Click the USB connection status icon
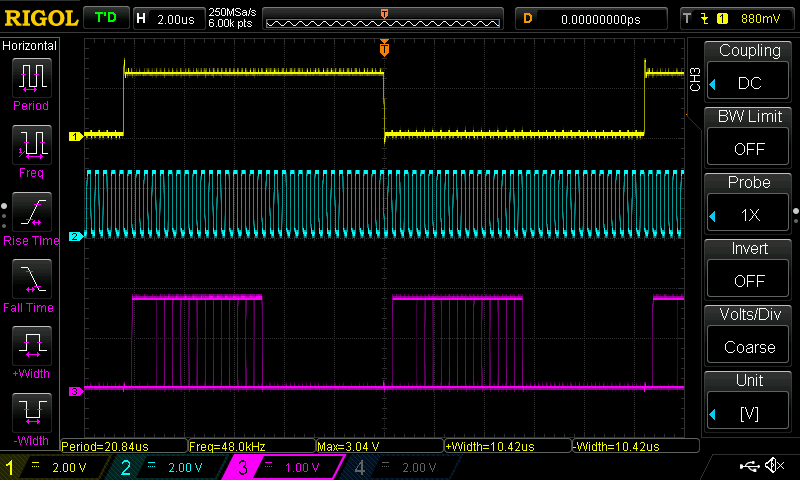Viewport: 800px width, 480px height. [x=749, y=466]
